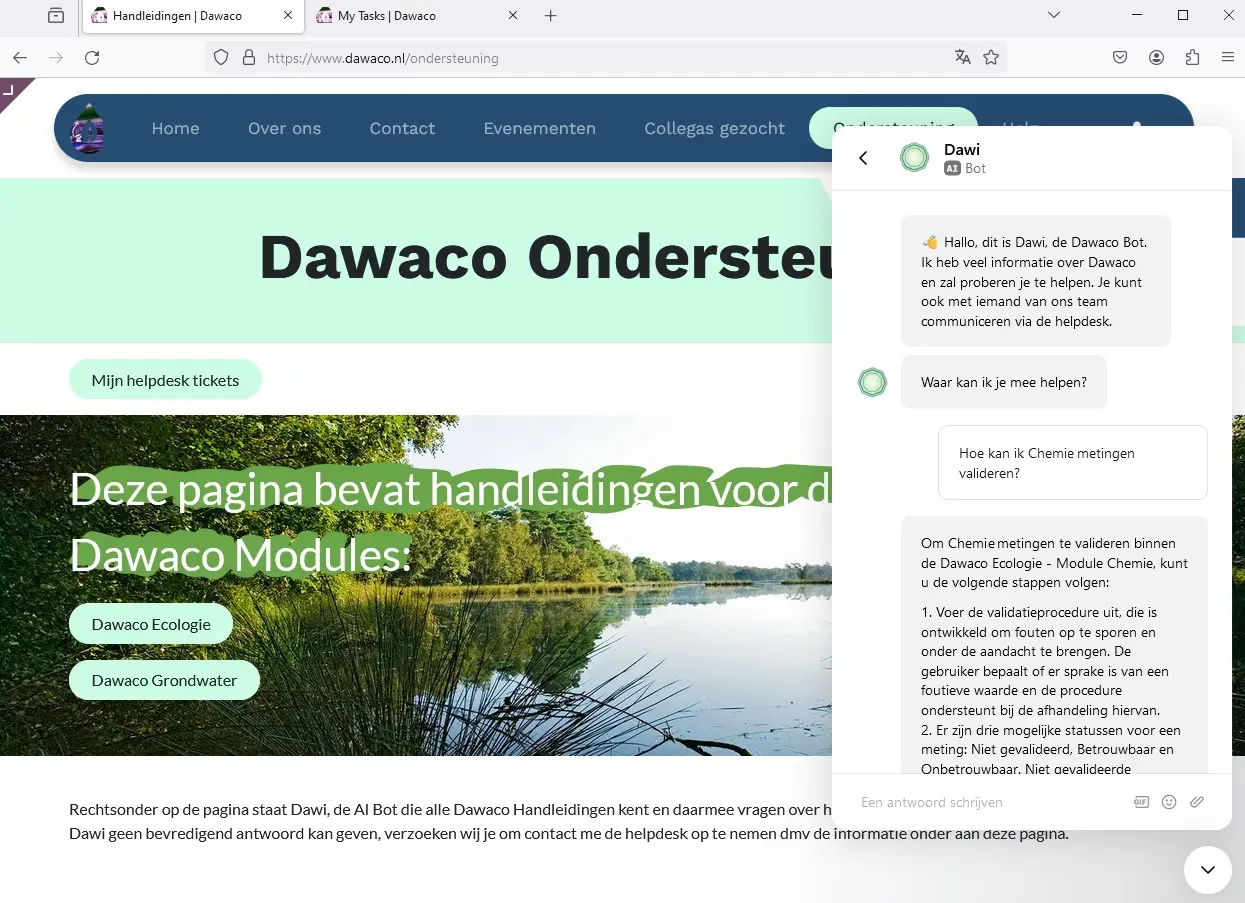Image resolution: width=1245 pixels, height=903 pixels.
Task: Reload the current page
Action: (92, 58)
